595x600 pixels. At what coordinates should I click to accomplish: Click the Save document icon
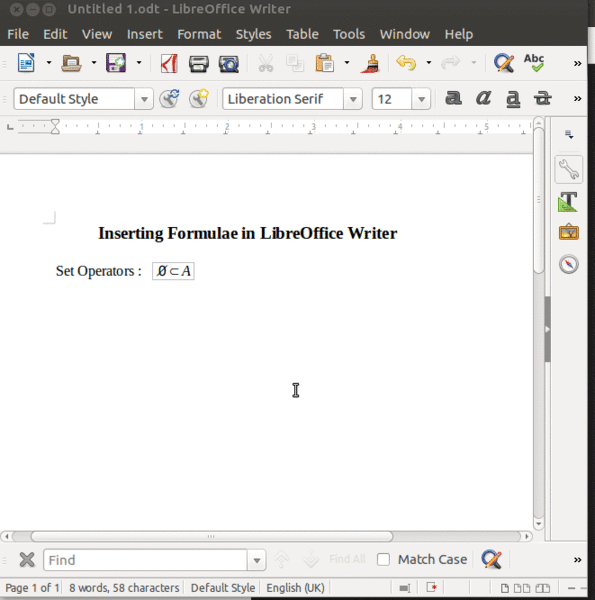[116, 63]
